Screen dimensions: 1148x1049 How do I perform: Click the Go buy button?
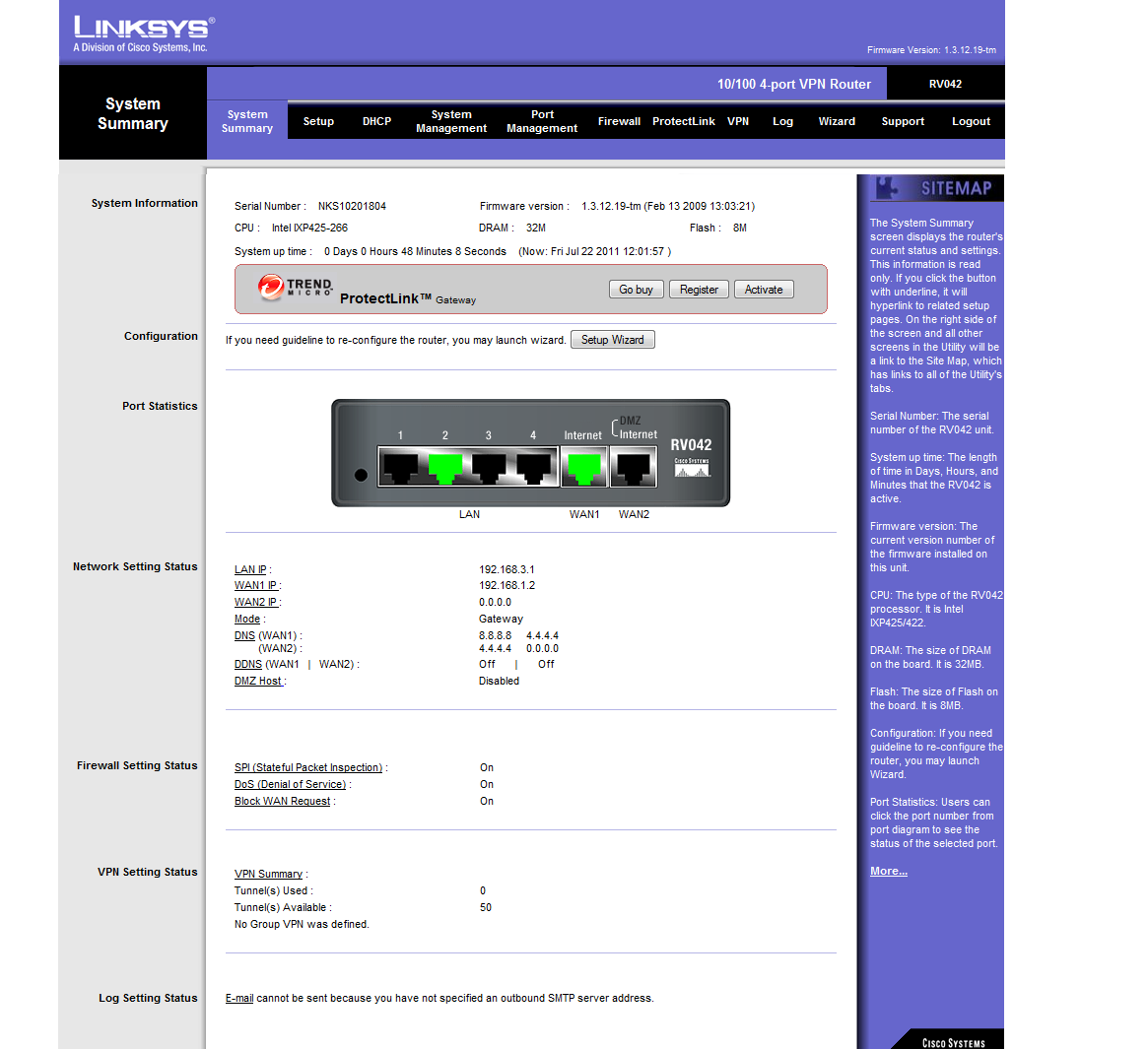(x=637, y=290)
